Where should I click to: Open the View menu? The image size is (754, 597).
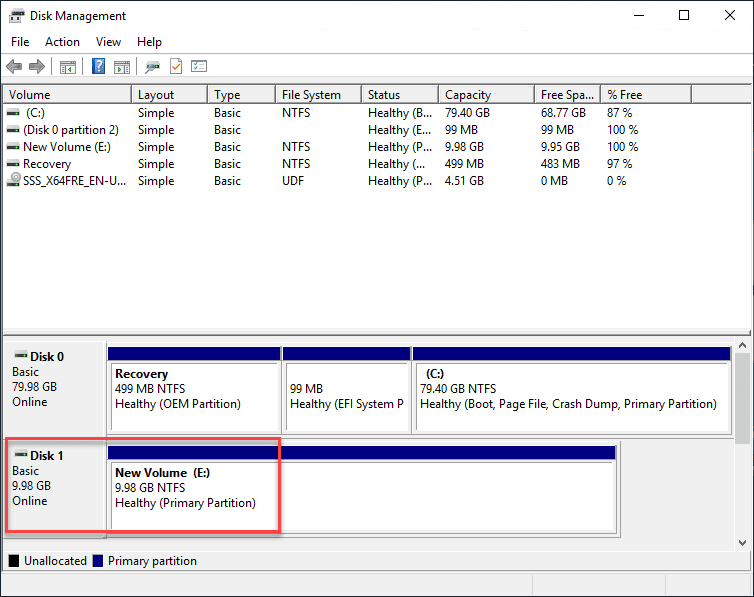(x=108, y=42)
